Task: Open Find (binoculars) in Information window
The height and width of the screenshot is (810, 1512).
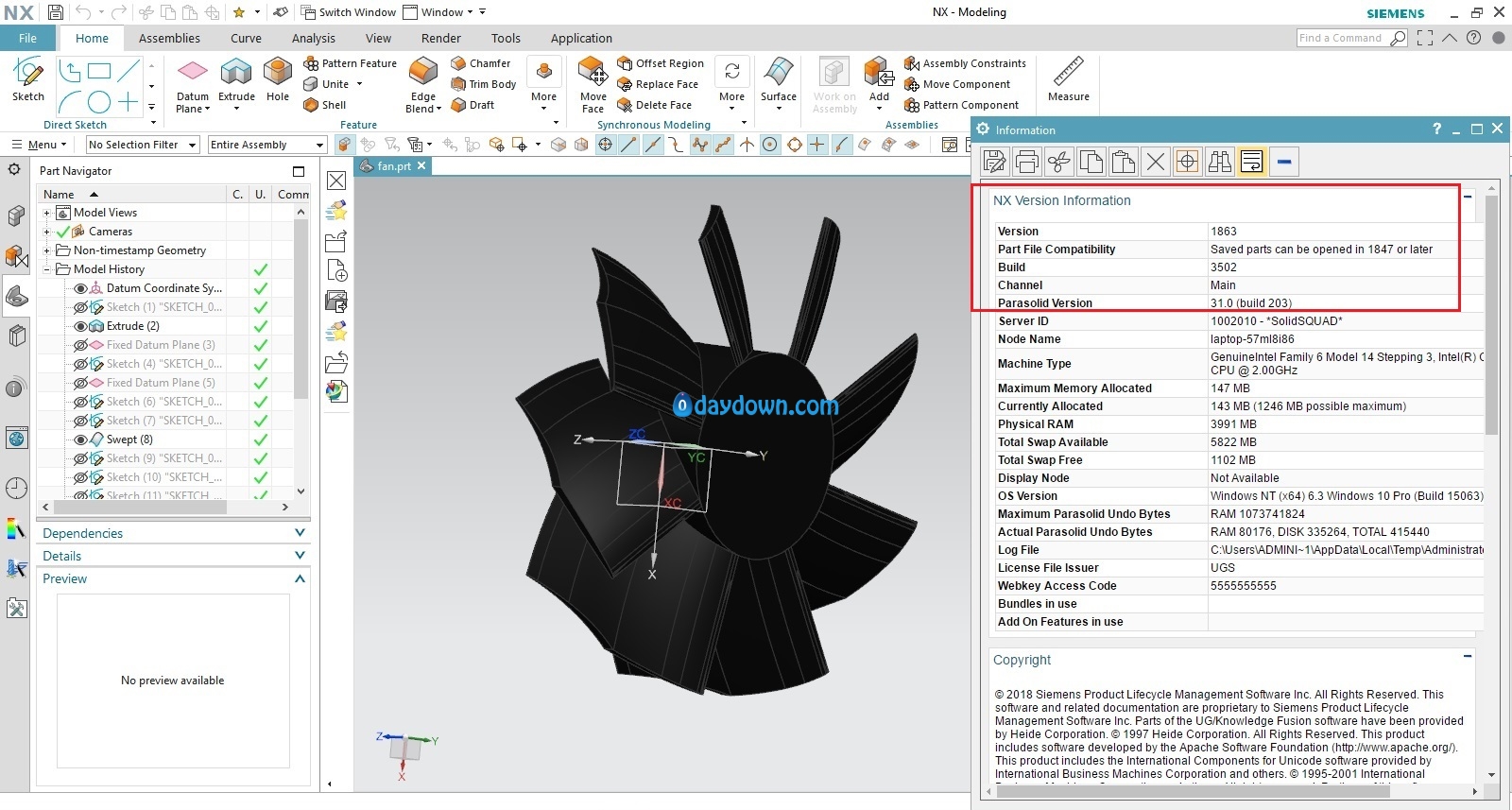Action: (1220, 162)
